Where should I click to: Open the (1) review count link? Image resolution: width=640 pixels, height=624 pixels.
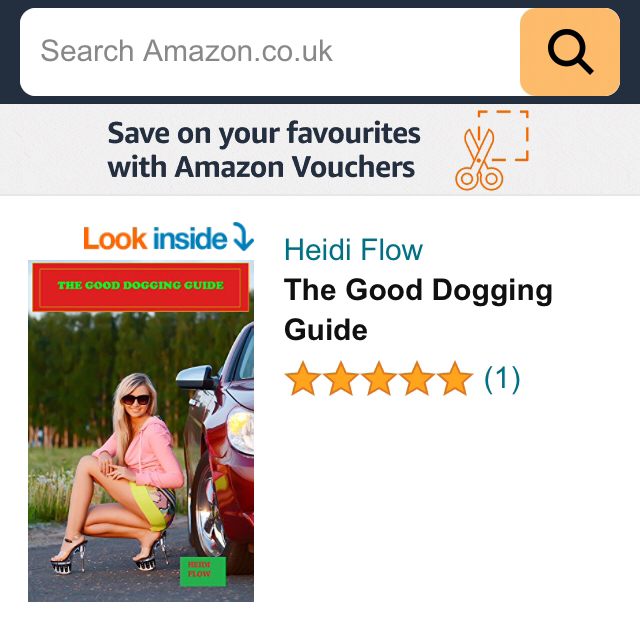(502, 379)
